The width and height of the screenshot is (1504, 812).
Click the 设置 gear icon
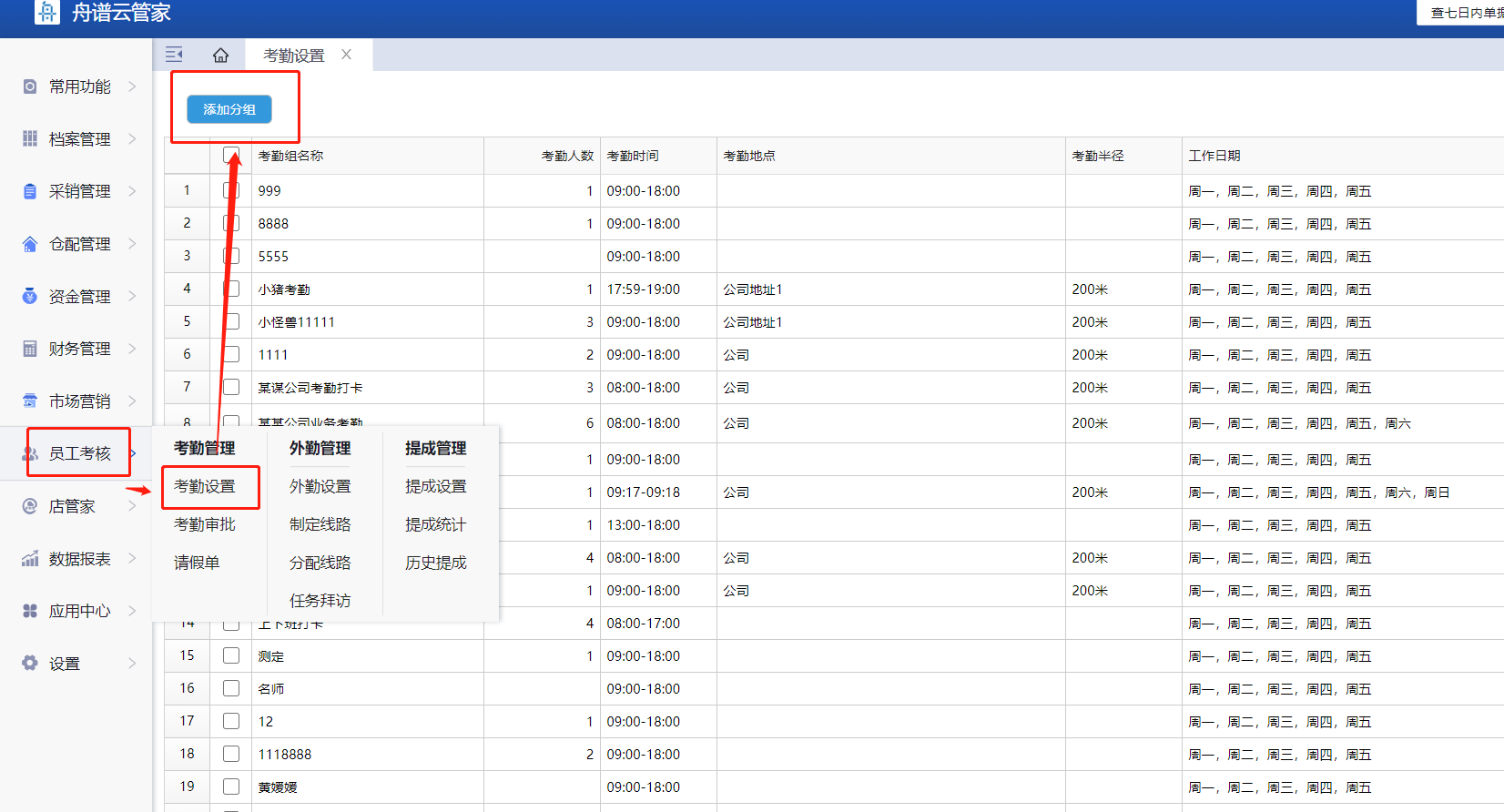click(30, 663)
